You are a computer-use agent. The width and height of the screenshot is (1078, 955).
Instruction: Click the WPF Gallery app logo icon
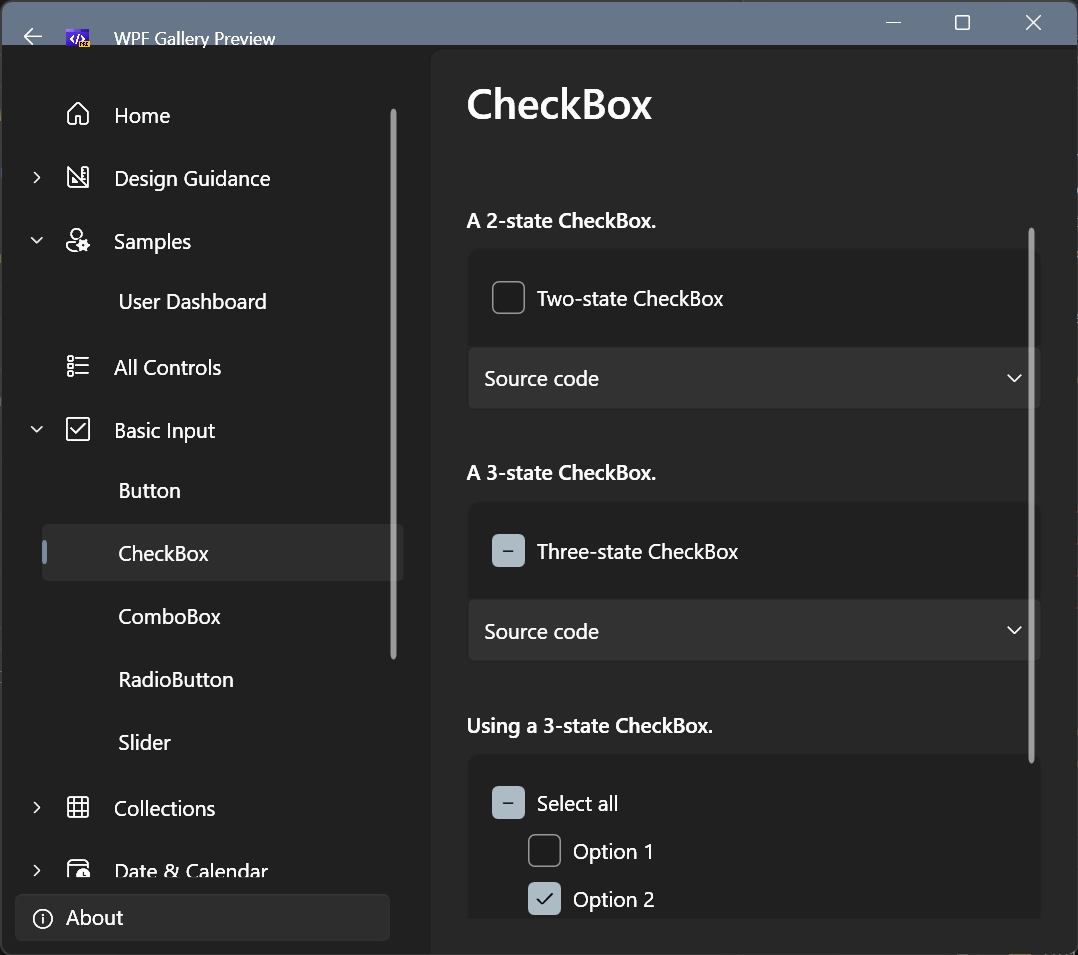[78, 39]
